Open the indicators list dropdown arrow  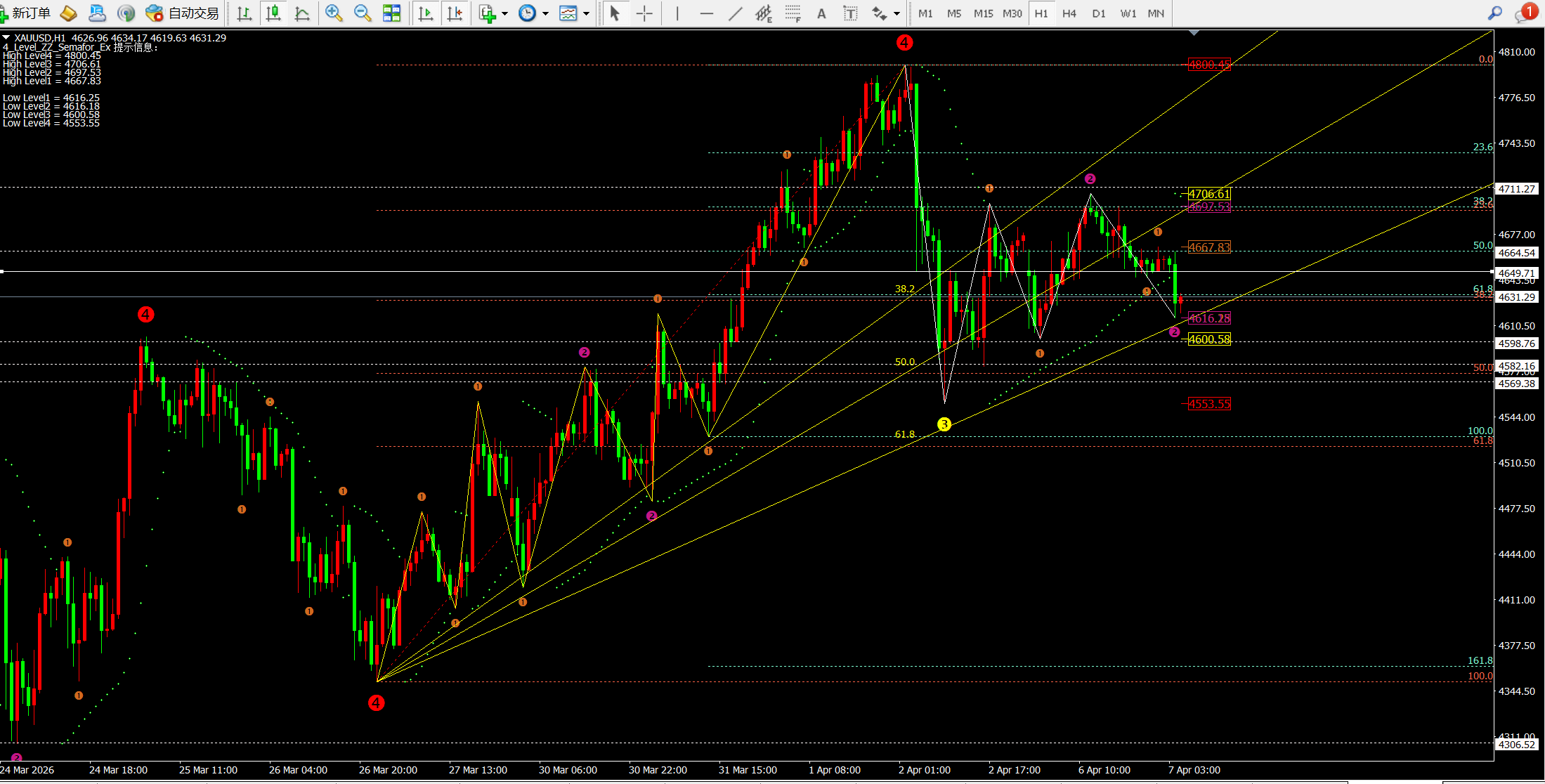pyautogui.click(x=504, y=13)
